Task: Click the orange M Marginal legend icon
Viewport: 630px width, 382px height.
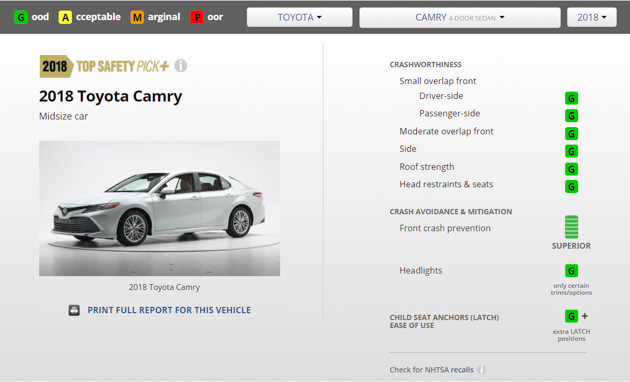Action: [x=137, y=17]
